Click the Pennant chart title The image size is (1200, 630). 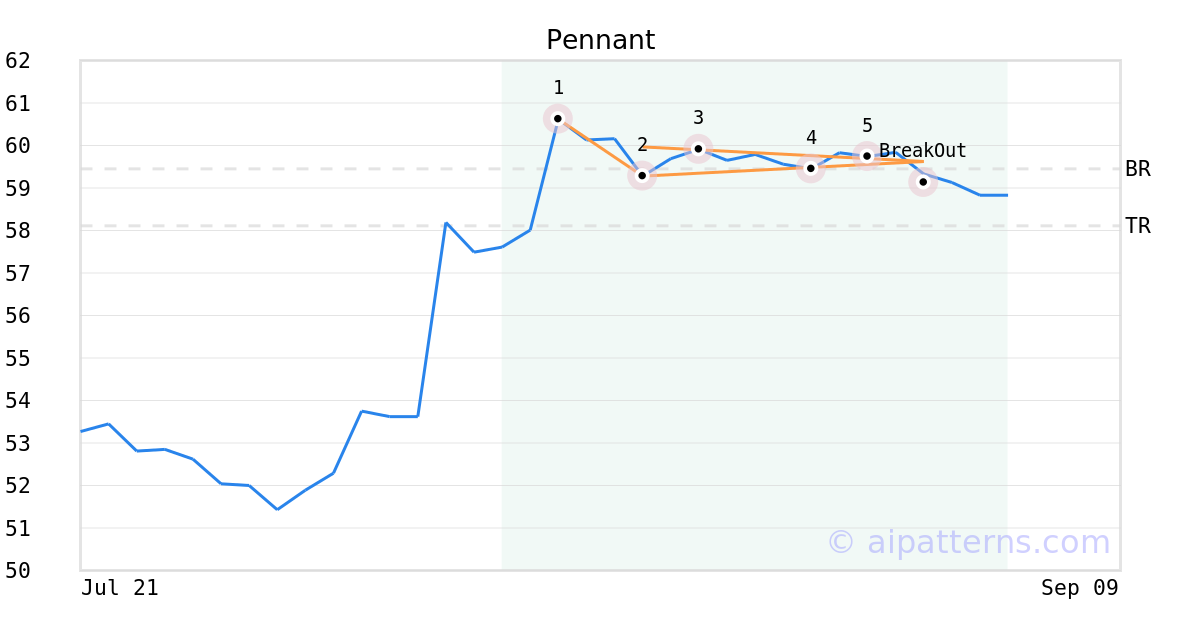coord(600,41)
